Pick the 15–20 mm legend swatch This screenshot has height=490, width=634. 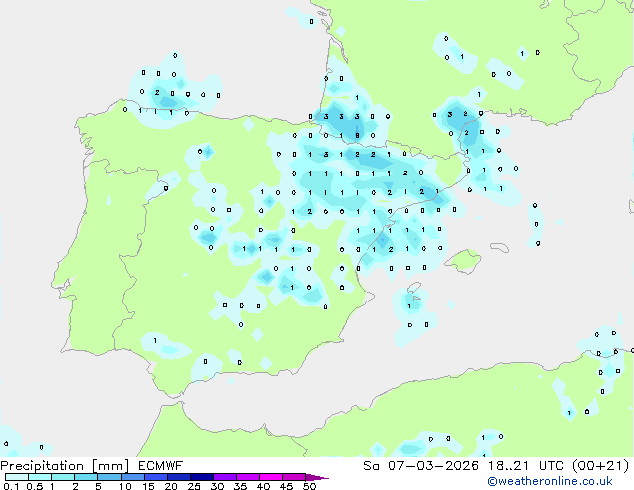point(155,477)
